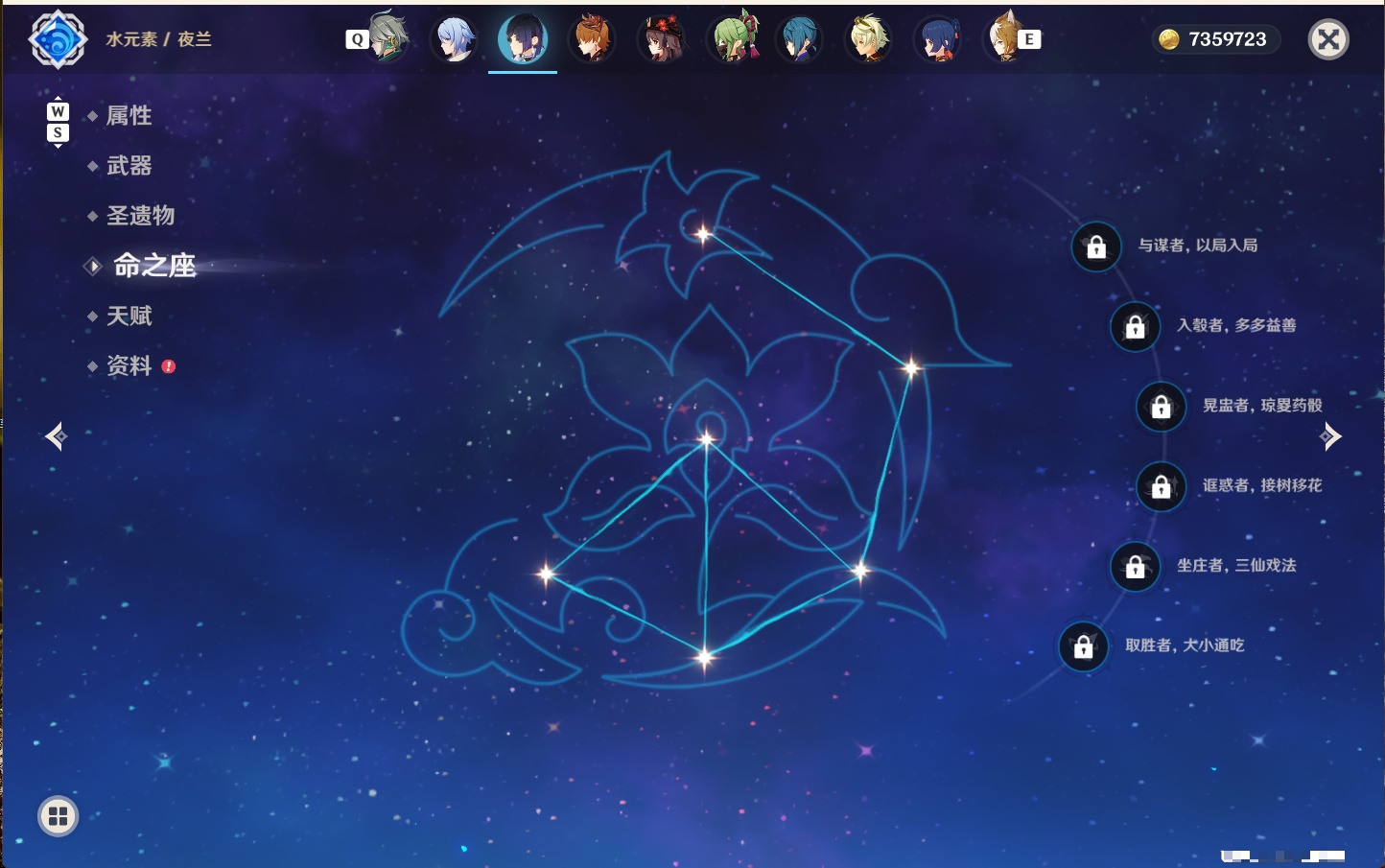
Task: Select locked node 入彀者, 多多益善
Action: 1136,326
